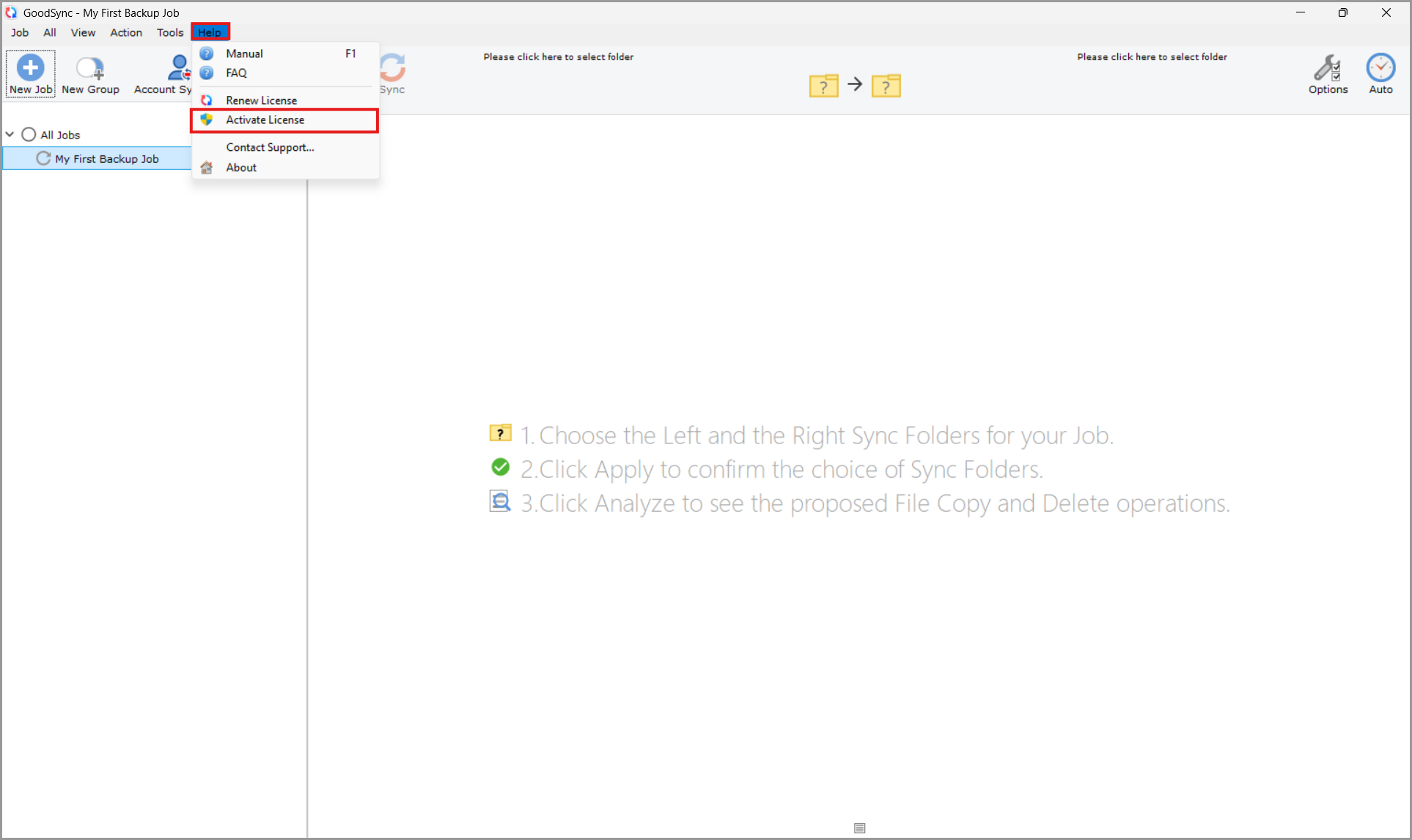Click step 1 text about choosing Sync Folders
This screenshot has width=1412, height=840.
[x=817, y=435]
